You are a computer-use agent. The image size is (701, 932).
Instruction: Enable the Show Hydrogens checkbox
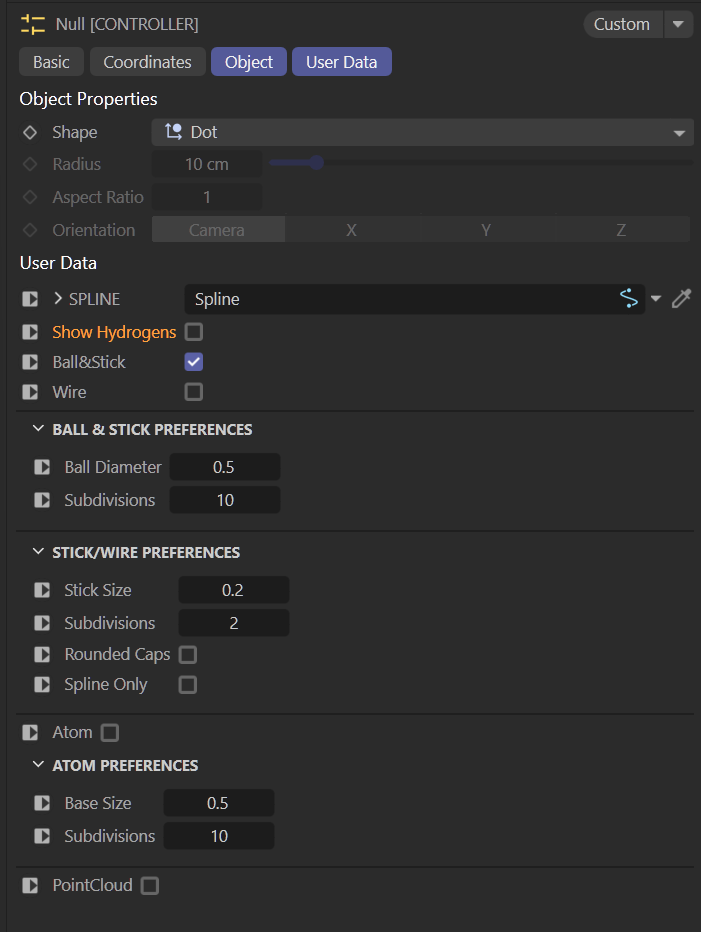pyautogui.click(x=194, y=332)
